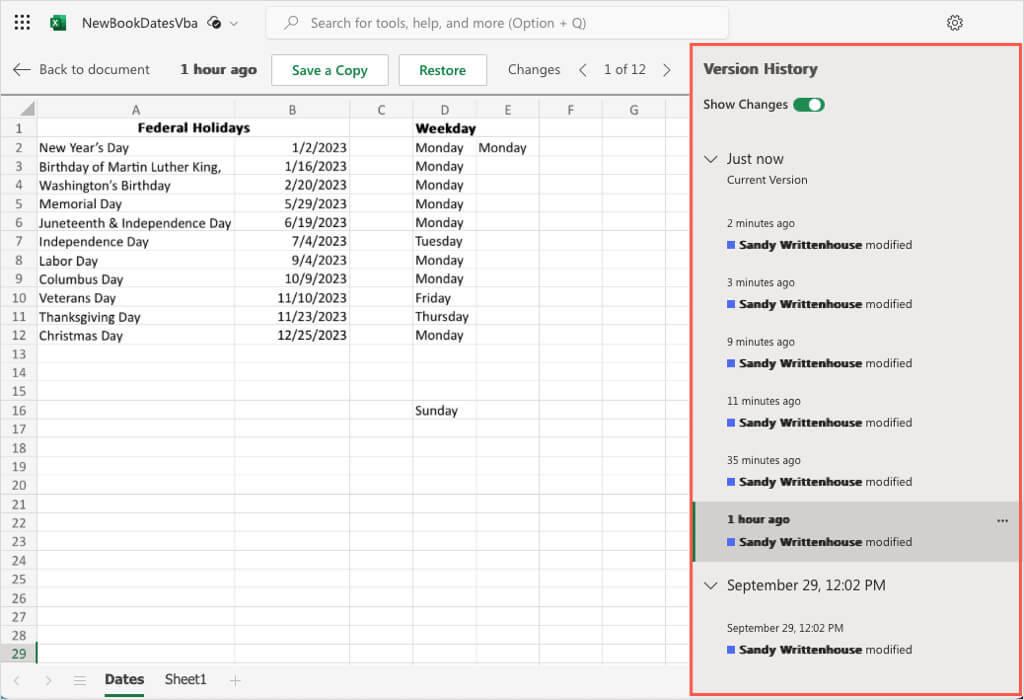Add a new sheet with plus icon
Image resolution: width=1024 pixels, height=700 pixels.
[x=235, y=680]
